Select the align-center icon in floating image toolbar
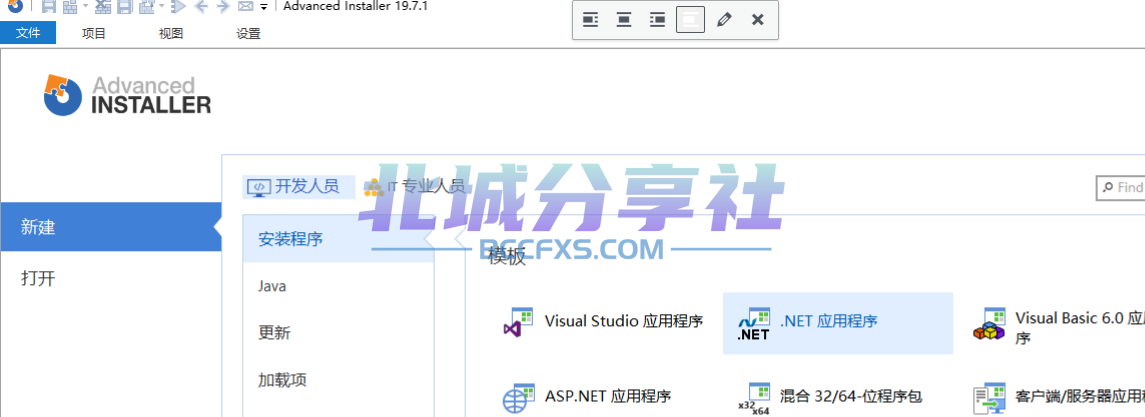 click(624, 20)
